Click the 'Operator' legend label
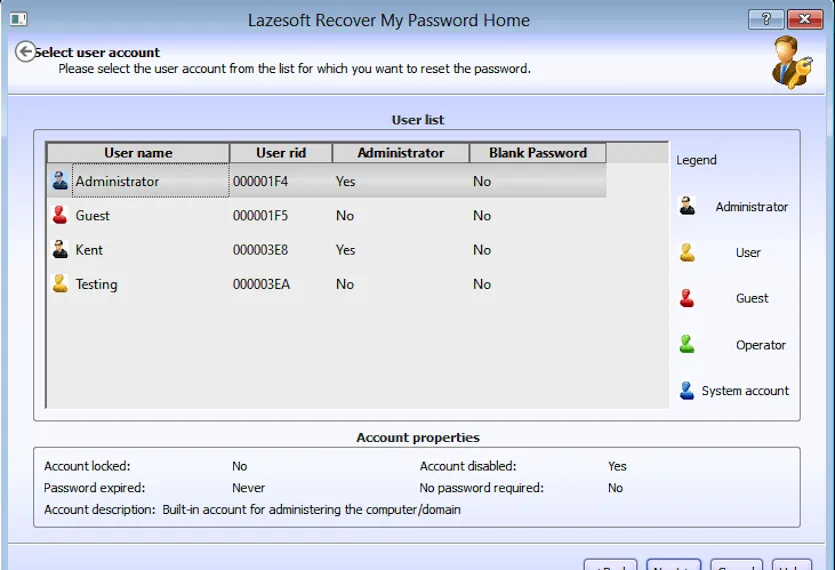 pyautogui.click(x=761, y=345)
